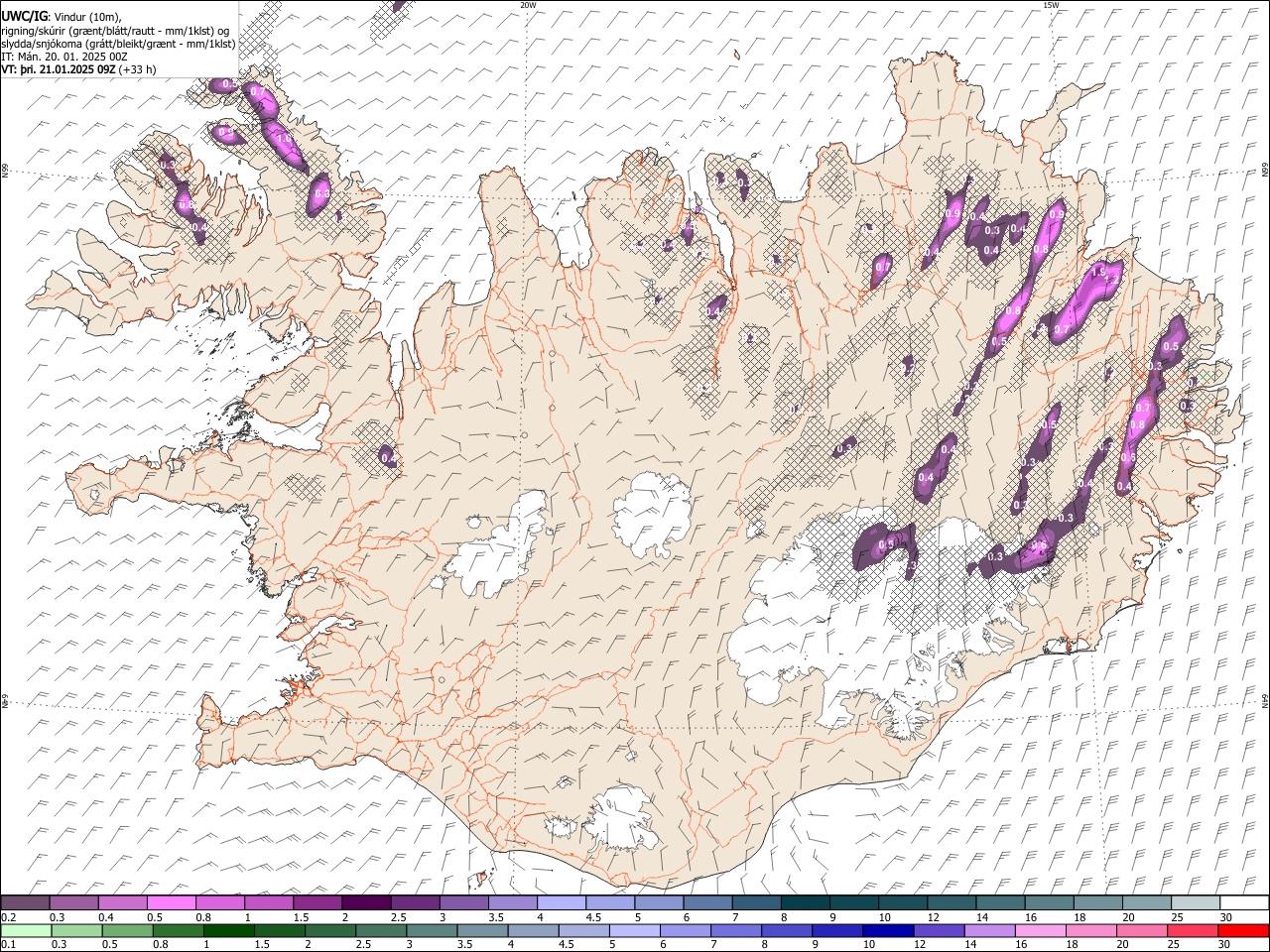Viewport: 1270px width, 952px height.
Task: Click the "UWC/IG" title text
Action: [24, 16]
